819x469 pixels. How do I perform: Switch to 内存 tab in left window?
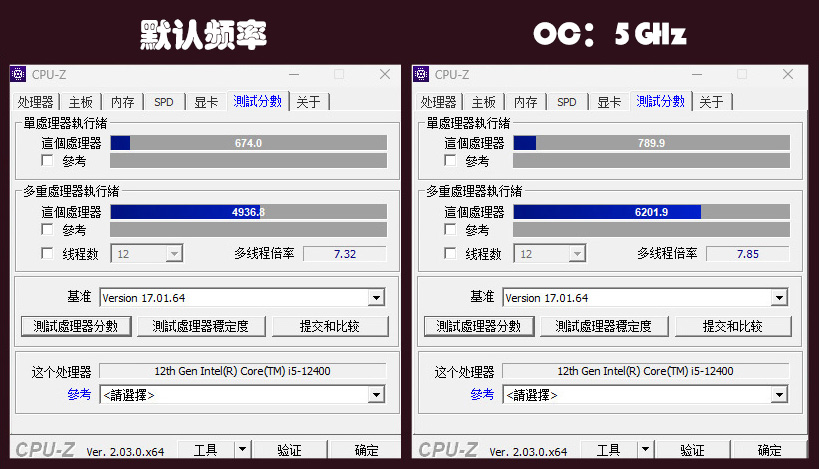pyautogui.click(x=123, y=102)
